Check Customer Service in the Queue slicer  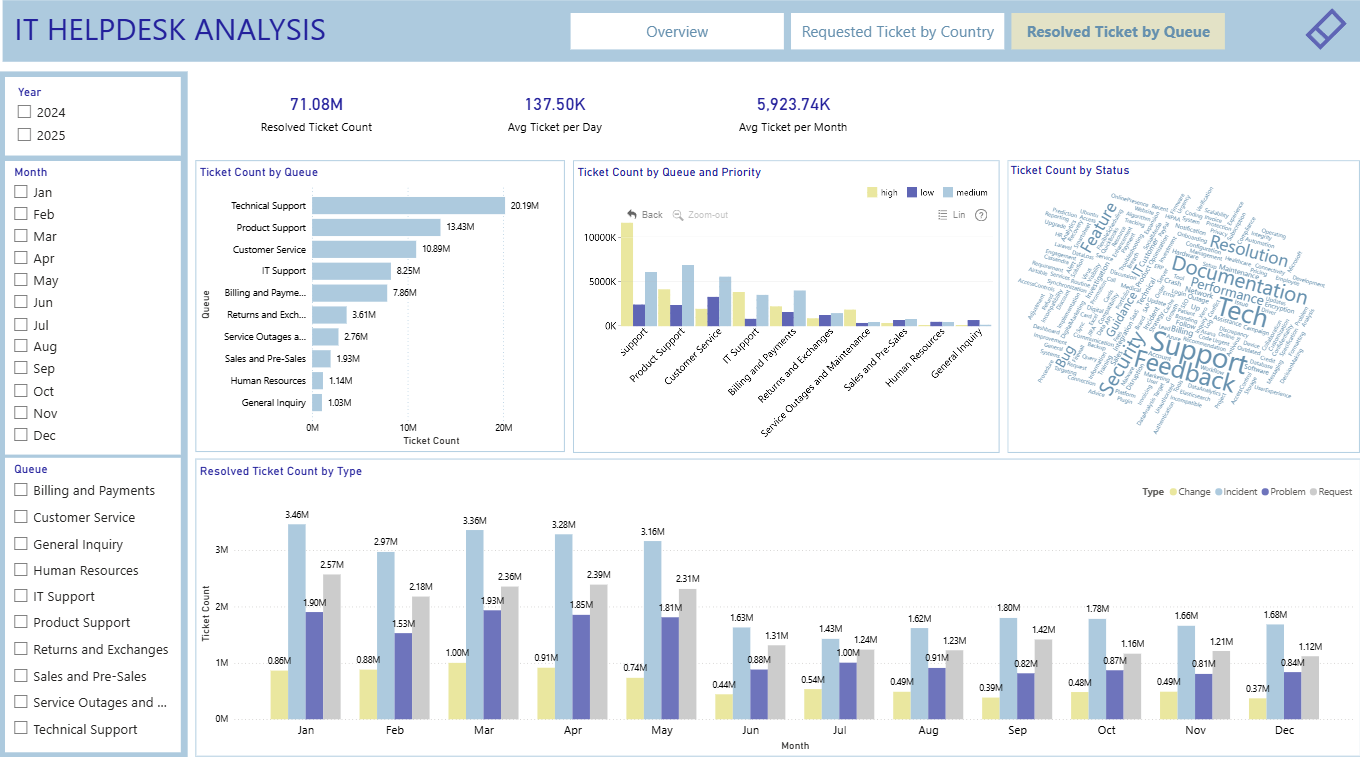point(21,517)
